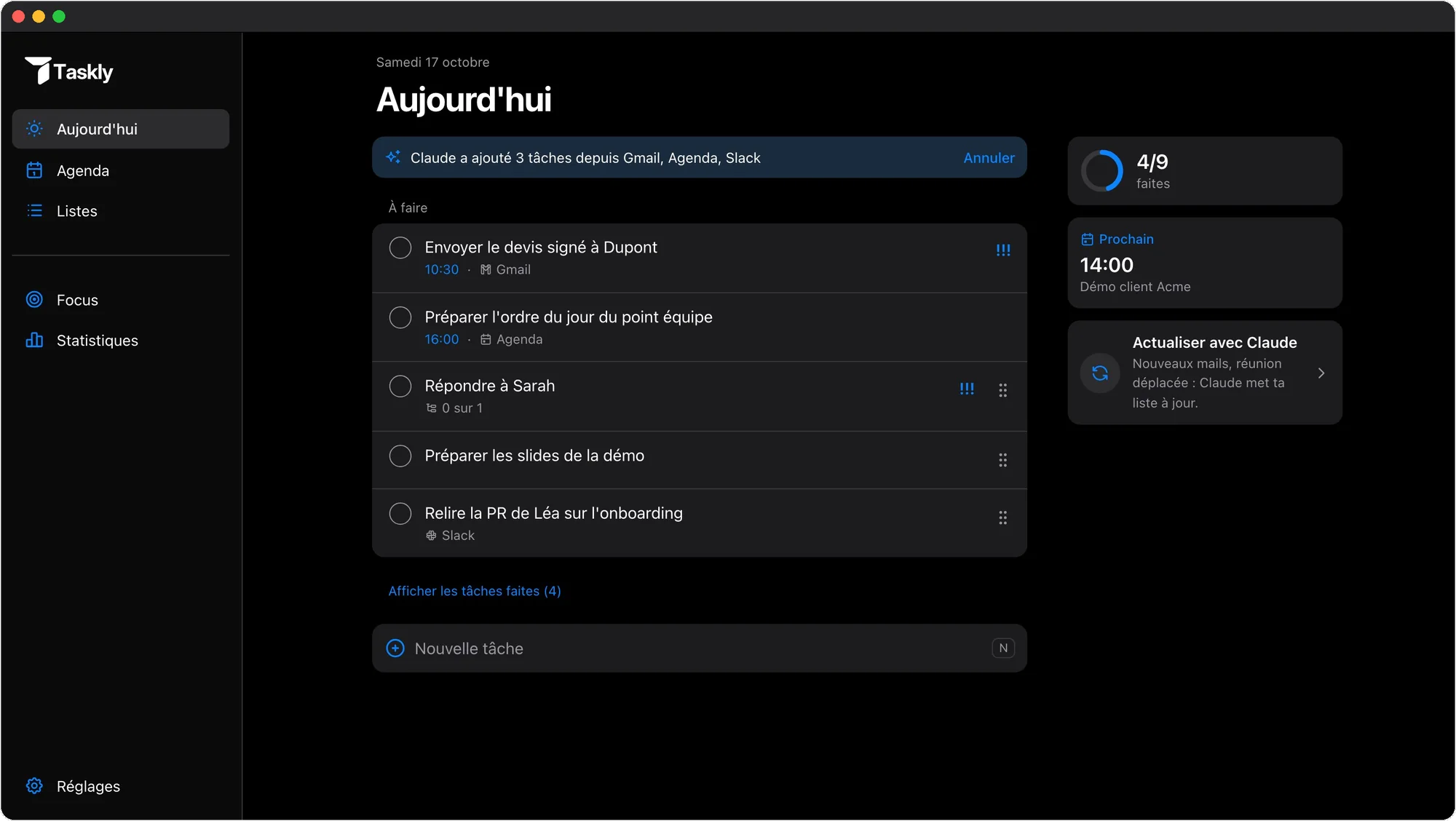Click the Statistiques bar chart icon
Image resolution: width=1456 pixels, height=821 pixels.
[34, 340]
